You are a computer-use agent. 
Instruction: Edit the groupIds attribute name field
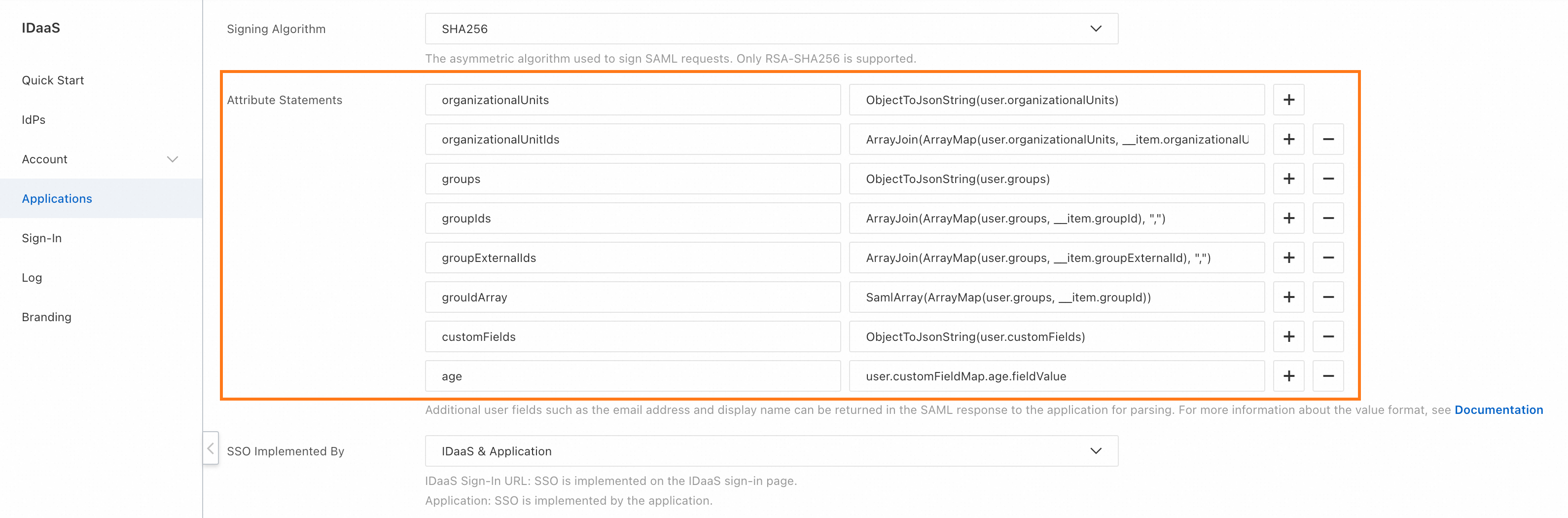[633, 219]
